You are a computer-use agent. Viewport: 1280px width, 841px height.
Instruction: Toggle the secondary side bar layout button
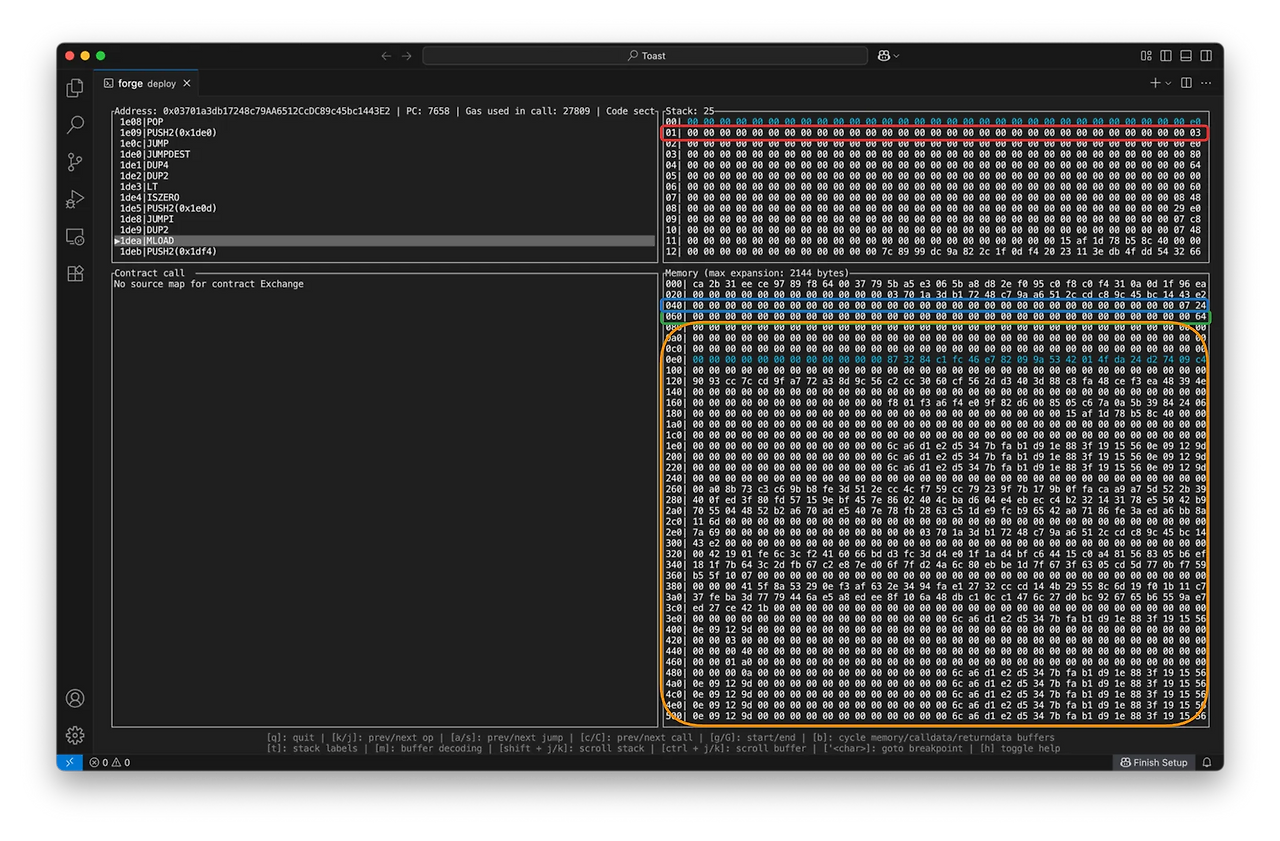point(1205,56)
